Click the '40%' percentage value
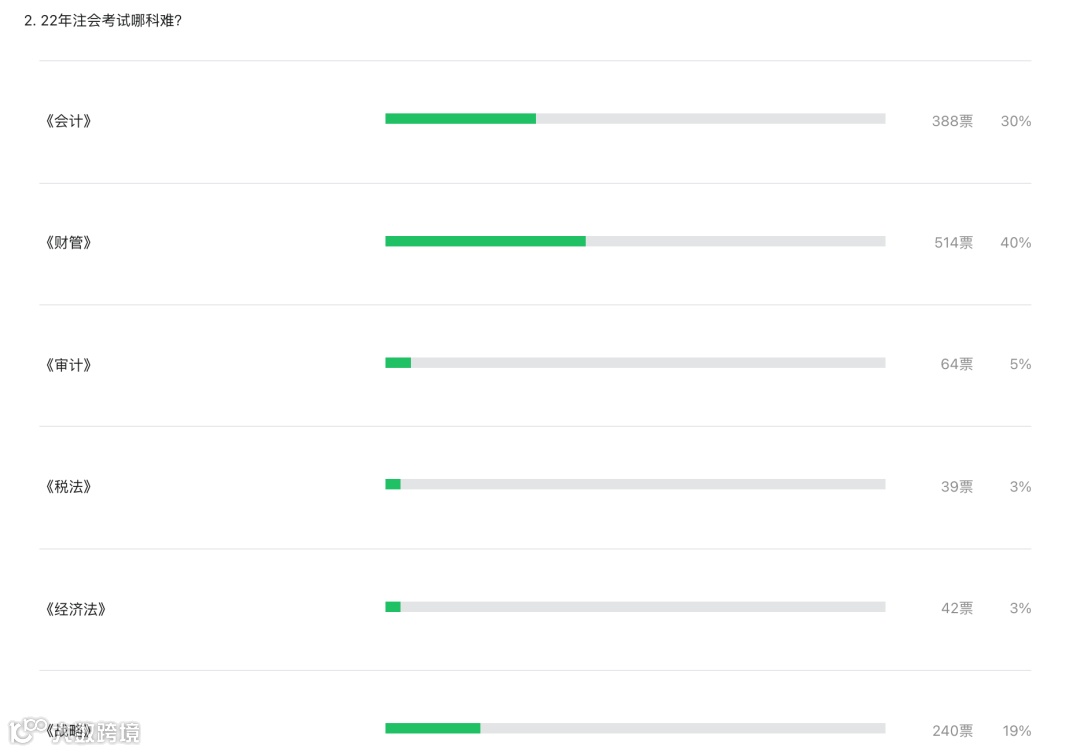Viewport: 1080px width, 752px height. pyautogui.click(x=1015, y=243)
